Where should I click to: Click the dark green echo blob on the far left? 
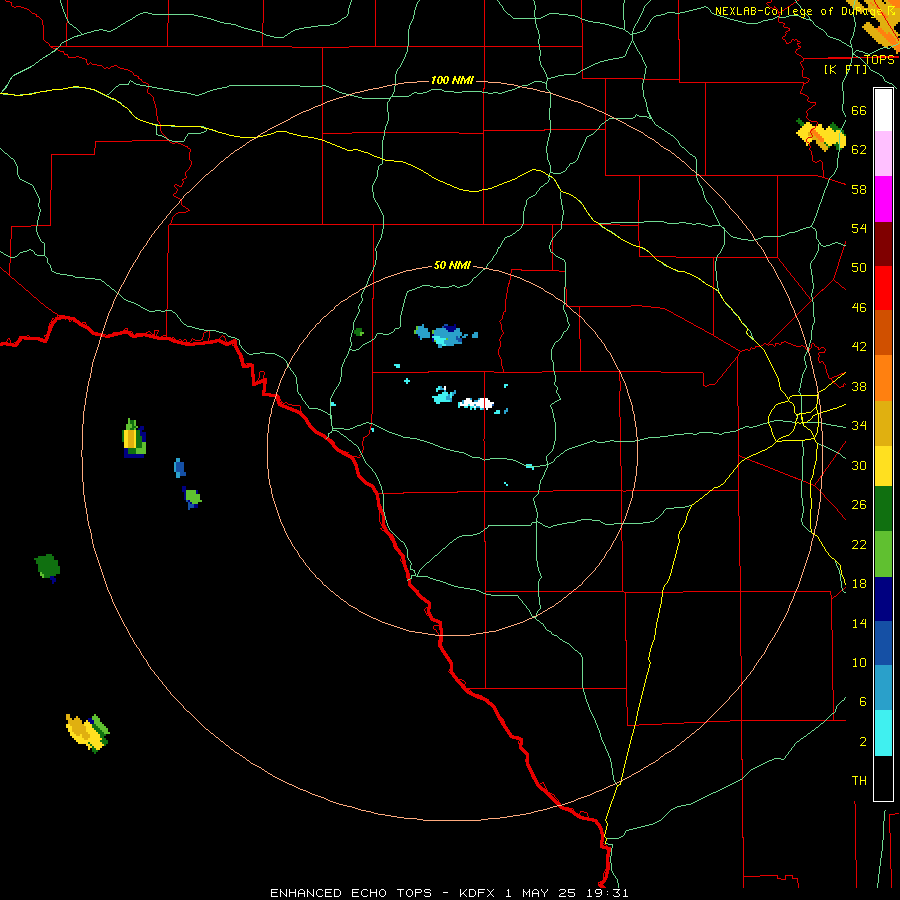point(47,567)
